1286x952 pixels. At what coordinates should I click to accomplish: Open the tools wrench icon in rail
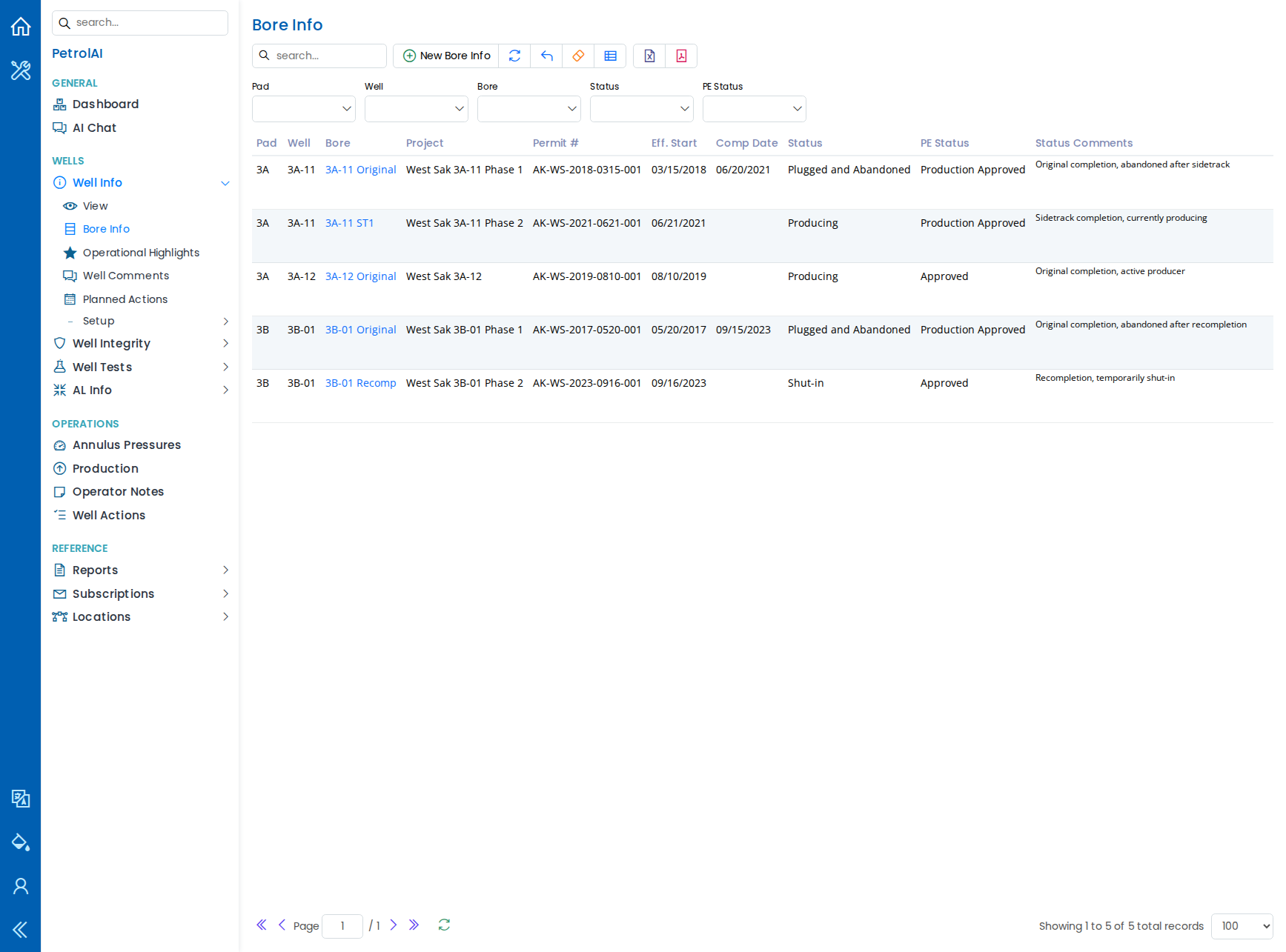[21, 70]
